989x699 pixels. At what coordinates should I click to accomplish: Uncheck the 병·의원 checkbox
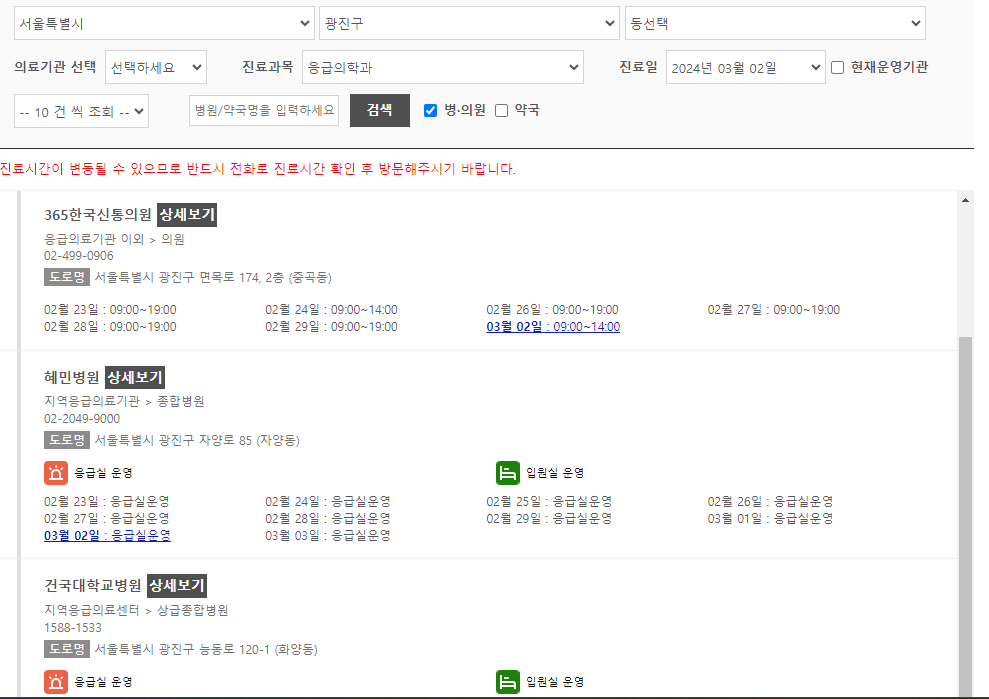(x=432, y=111)
